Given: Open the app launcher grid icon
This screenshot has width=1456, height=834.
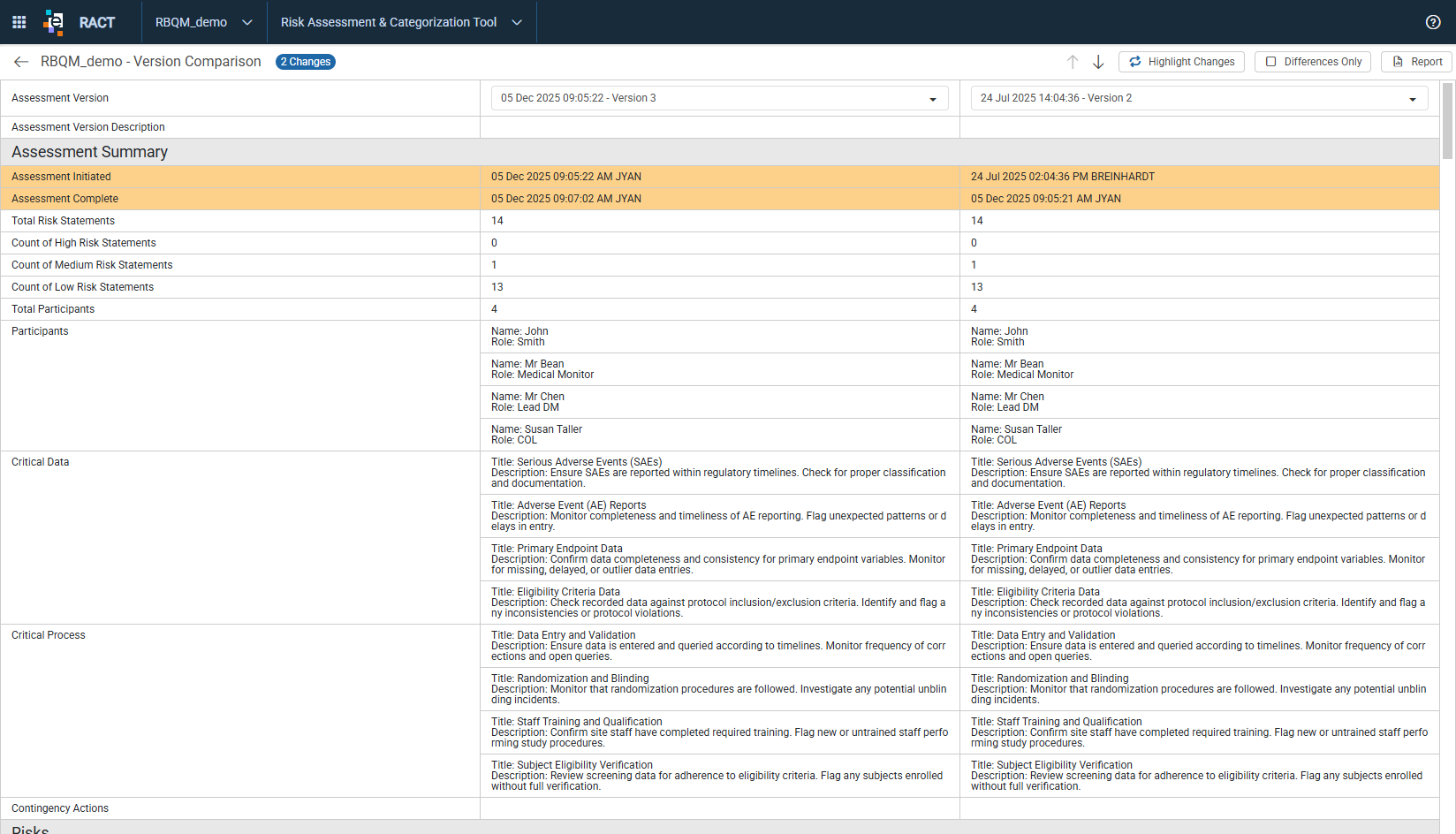Looking at the screenshot, I should coord(19,22).
